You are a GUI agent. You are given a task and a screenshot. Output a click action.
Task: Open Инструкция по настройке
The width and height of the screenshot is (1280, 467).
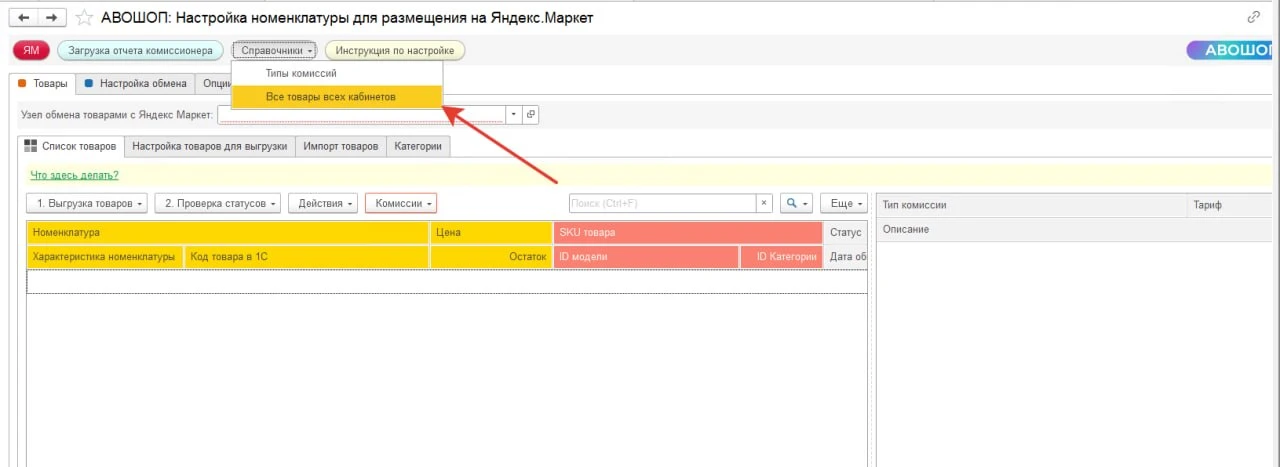[395, 50]
